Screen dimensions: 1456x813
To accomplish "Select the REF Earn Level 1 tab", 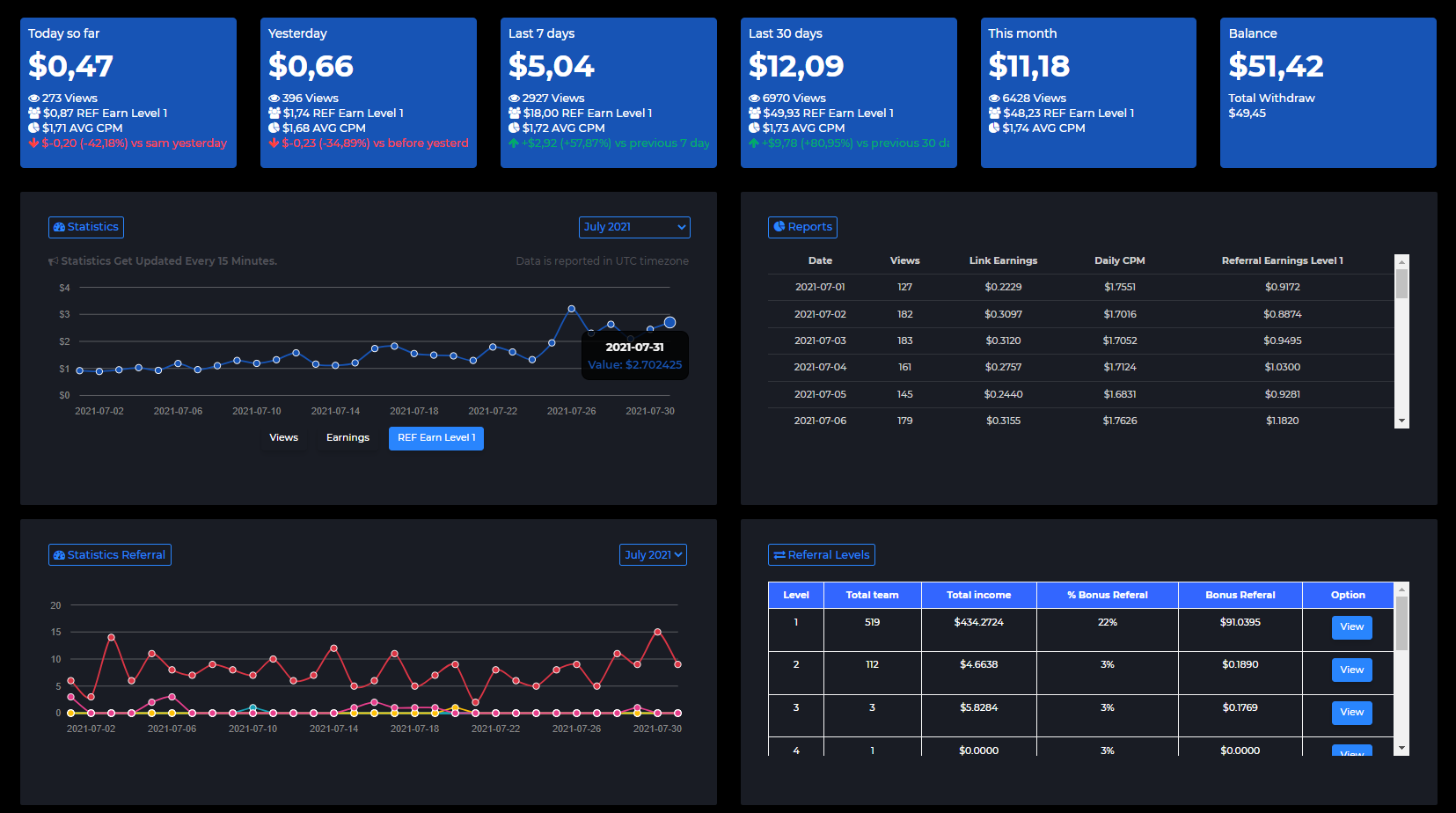I will [436, 438].
